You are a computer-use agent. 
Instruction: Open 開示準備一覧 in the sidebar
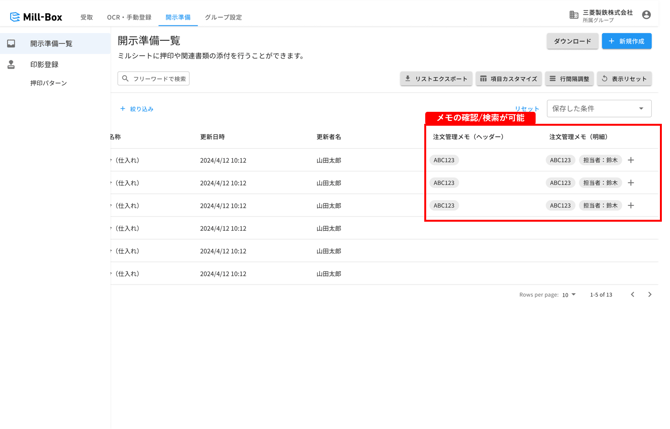click(55, 44)
